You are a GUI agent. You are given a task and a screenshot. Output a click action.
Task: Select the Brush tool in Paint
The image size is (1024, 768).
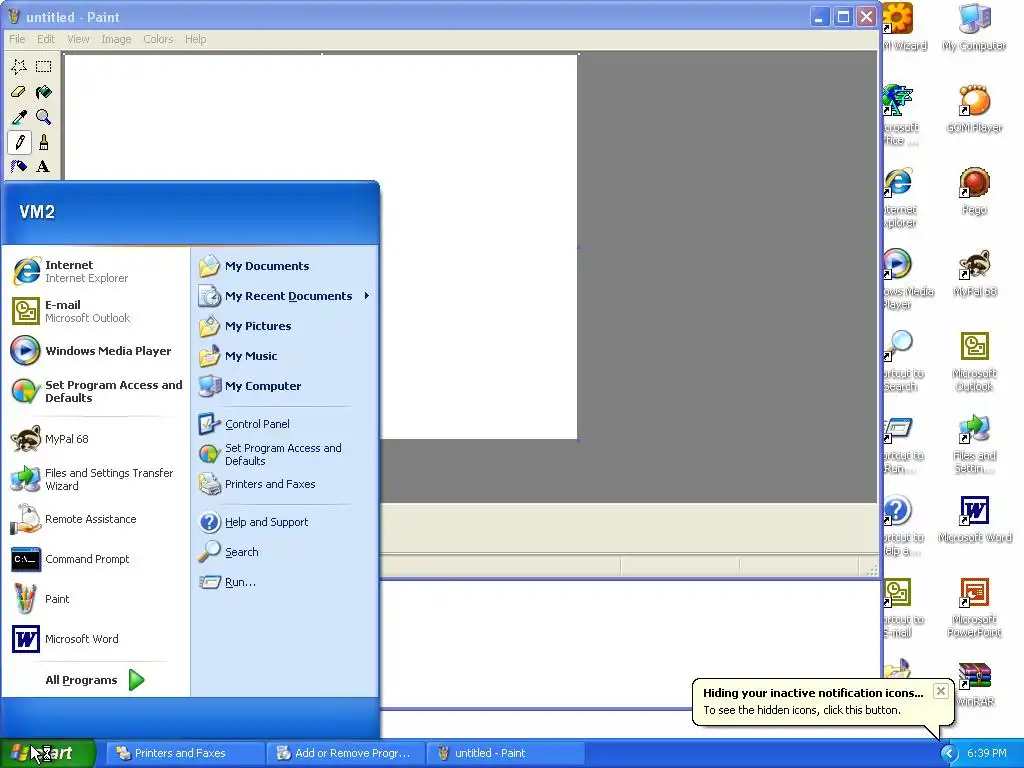[x=44, y=142]
